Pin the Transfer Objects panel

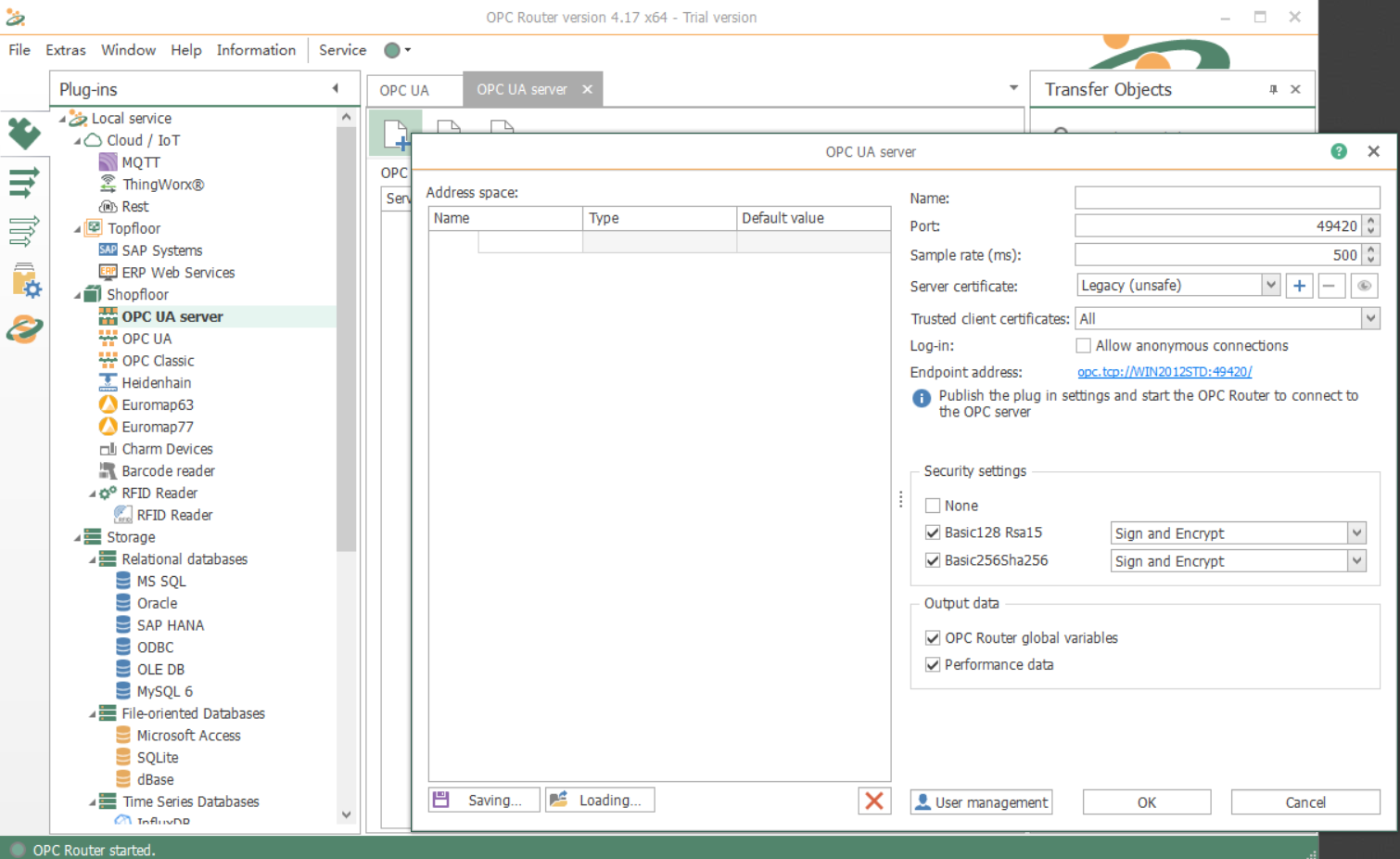(1273, 89)
